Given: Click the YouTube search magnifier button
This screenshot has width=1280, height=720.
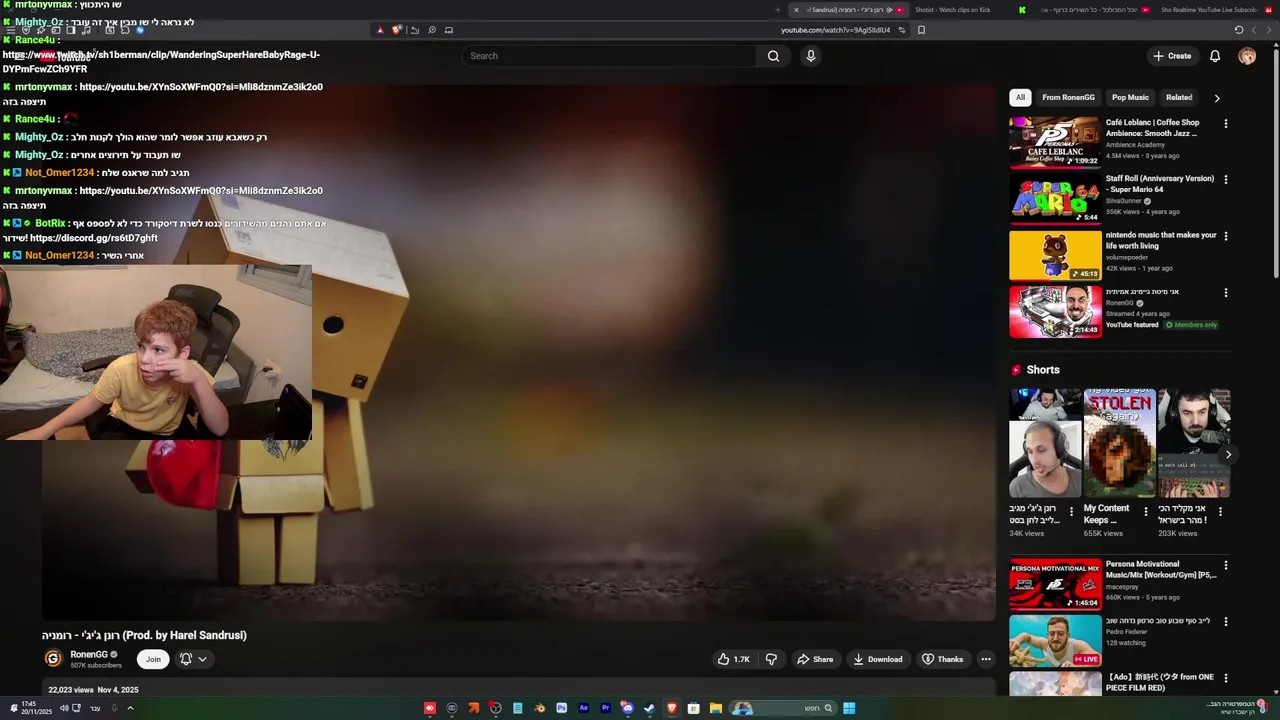Looking at the screenshot, I should 773,56.
